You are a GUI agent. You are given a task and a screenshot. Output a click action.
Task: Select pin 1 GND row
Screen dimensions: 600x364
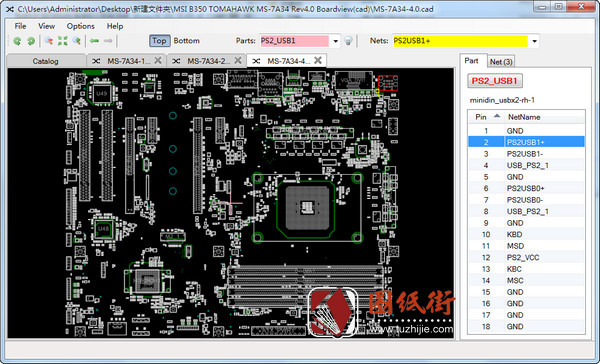coord(526,131)
